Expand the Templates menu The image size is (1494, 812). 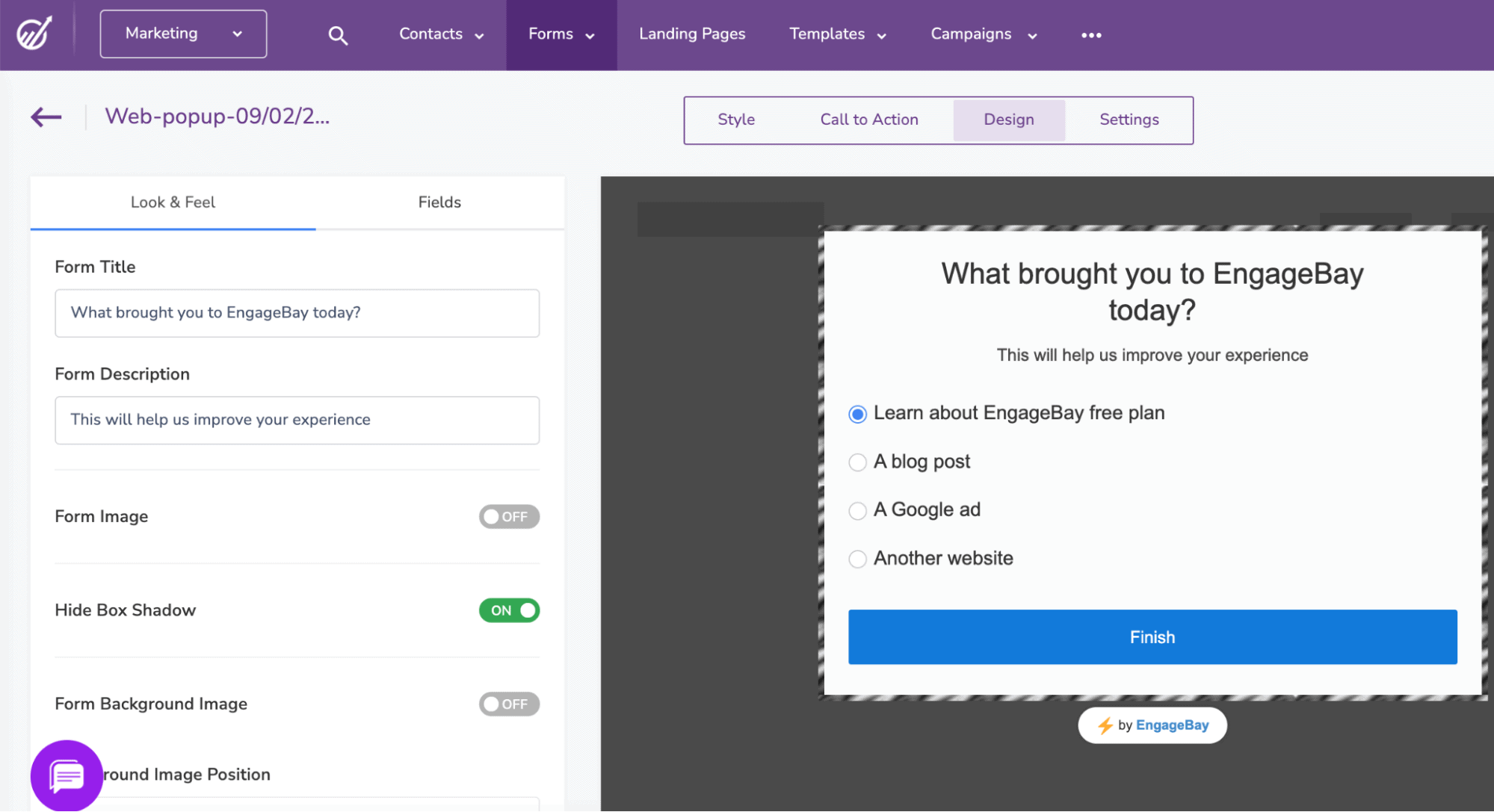click(838, 34)
